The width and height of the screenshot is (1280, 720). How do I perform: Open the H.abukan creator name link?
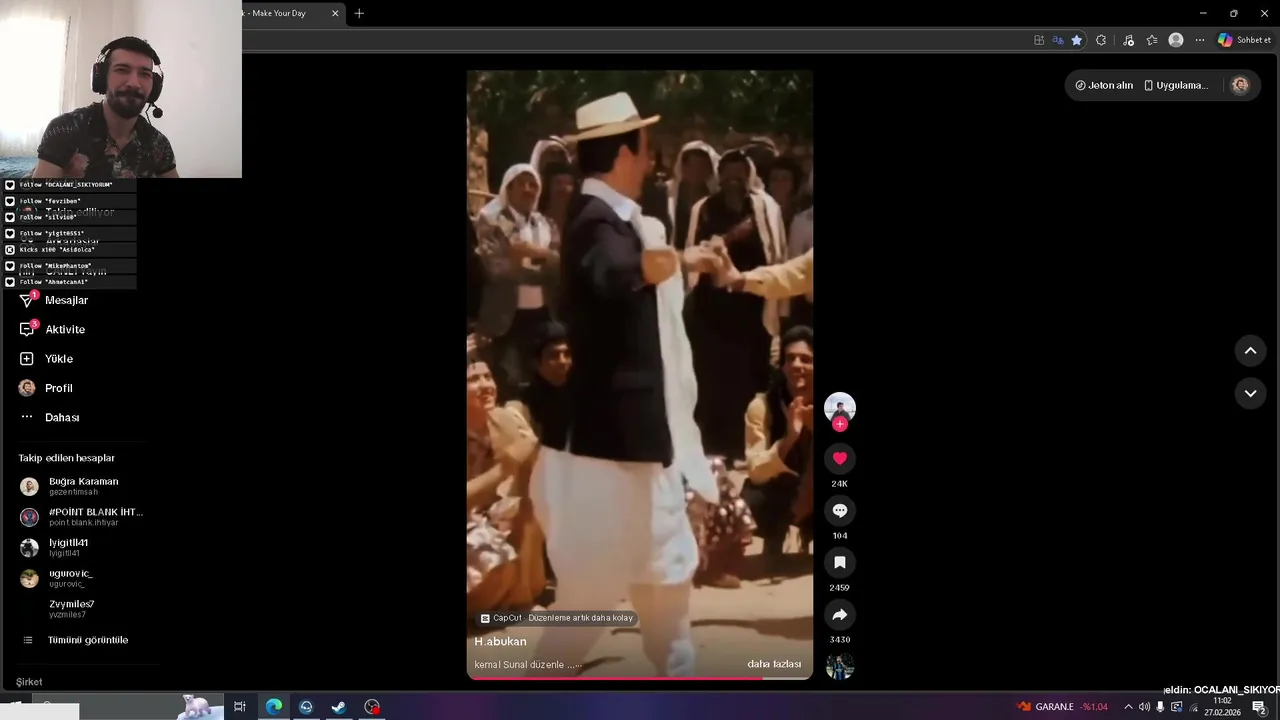click(500, 641)
